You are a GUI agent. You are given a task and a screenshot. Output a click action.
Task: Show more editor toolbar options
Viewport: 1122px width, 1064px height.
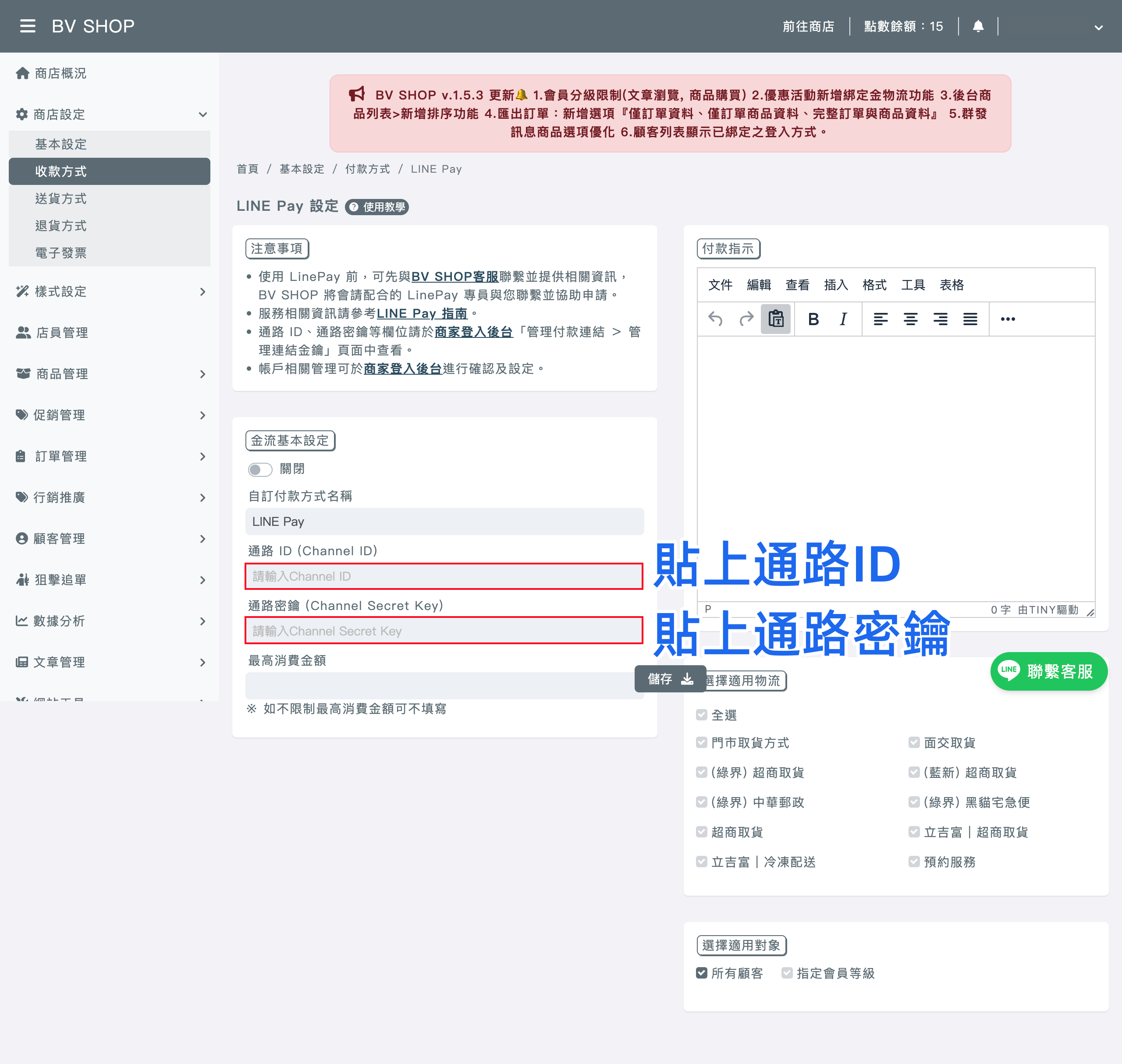1008,319
